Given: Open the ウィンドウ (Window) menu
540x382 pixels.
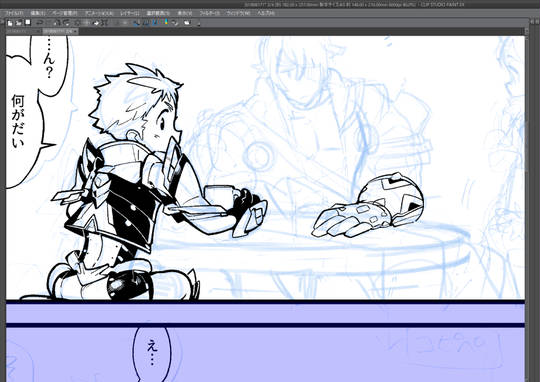Looking at the screenshot, I should pyautogui.click(x=238, y=13).
